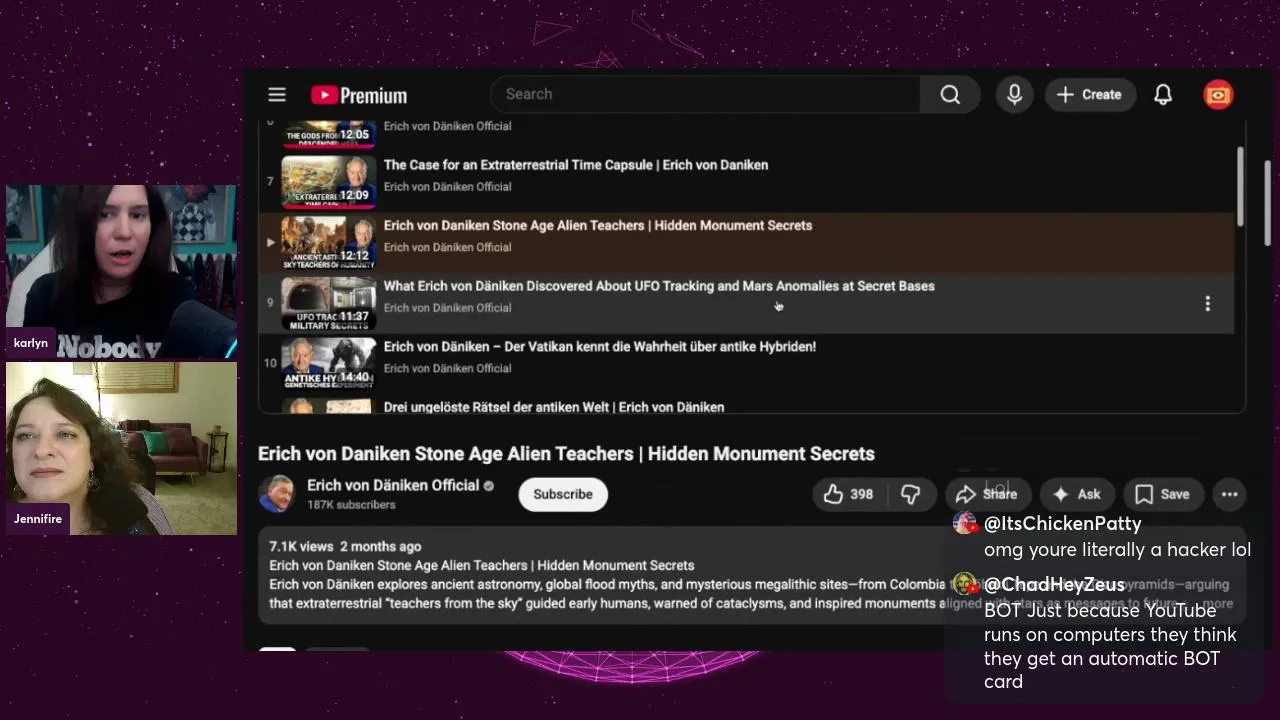Screen dimensions: 1280x720
Task: Click the now-playing arrow in playlist
Action: tap(270, 242)
